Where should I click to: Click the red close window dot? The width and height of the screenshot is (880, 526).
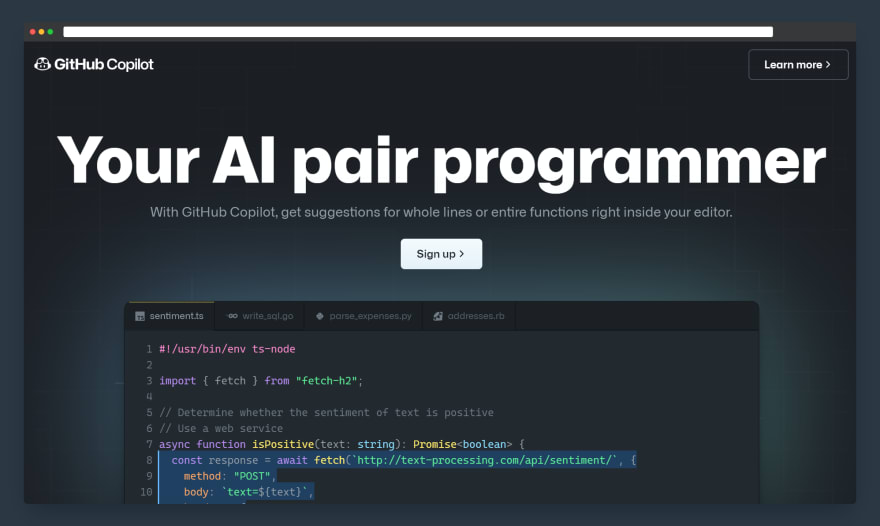[x=33, y=32]
